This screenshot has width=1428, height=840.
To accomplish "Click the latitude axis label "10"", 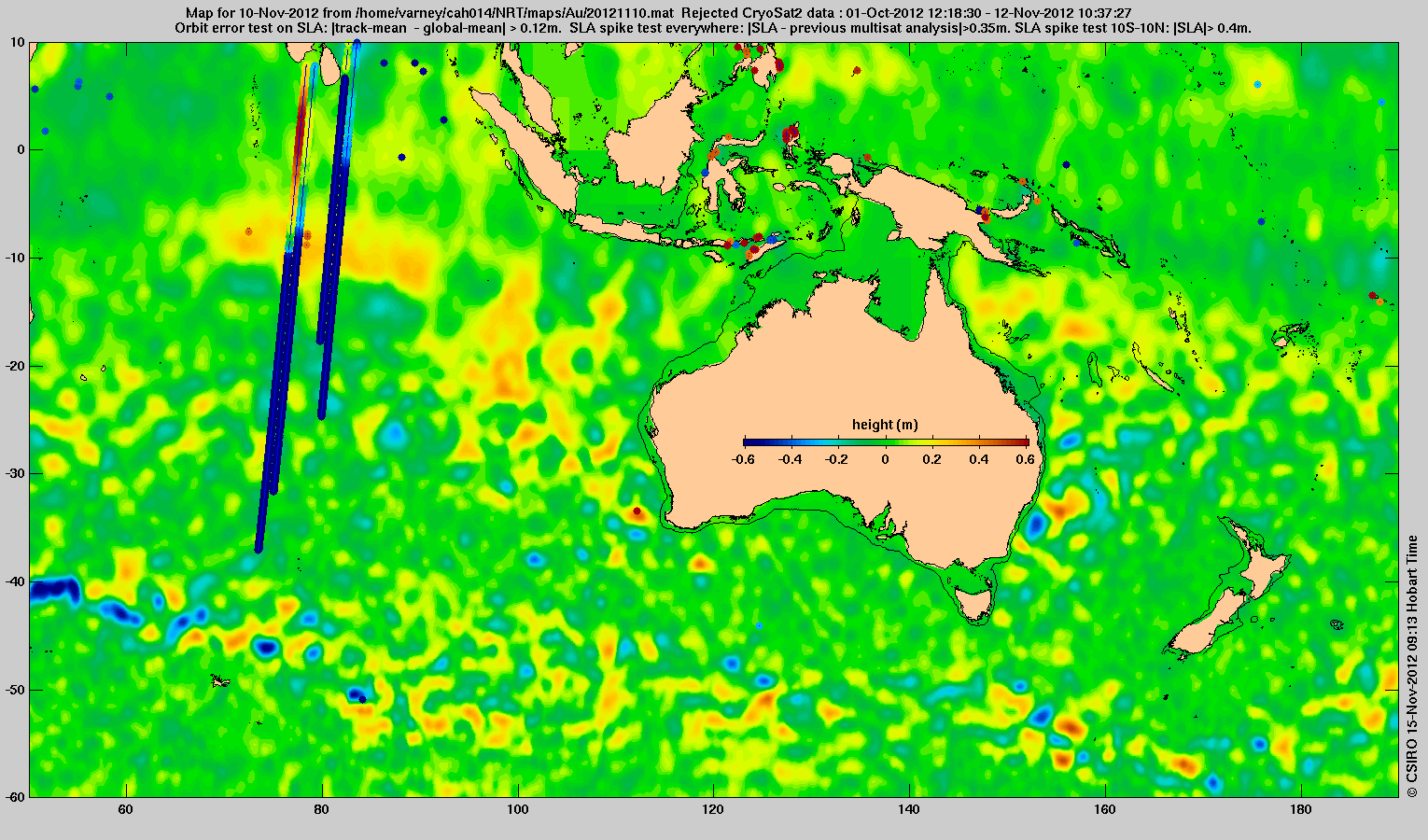I will click(x=18, y=42).
